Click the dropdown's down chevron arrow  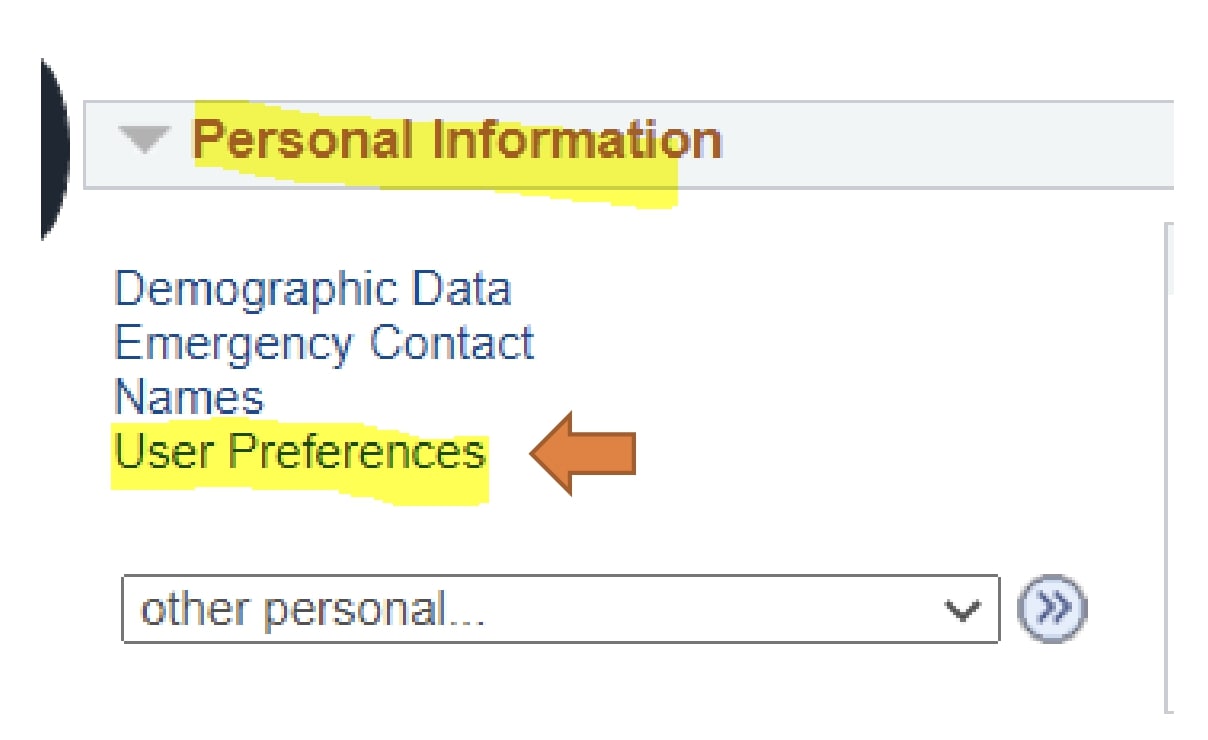point(963,609)
